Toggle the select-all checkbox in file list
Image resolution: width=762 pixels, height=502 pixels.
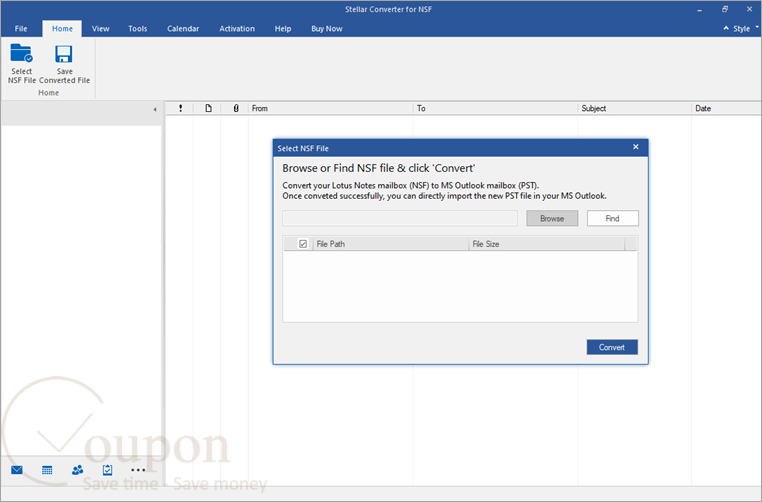click(303, 244)
